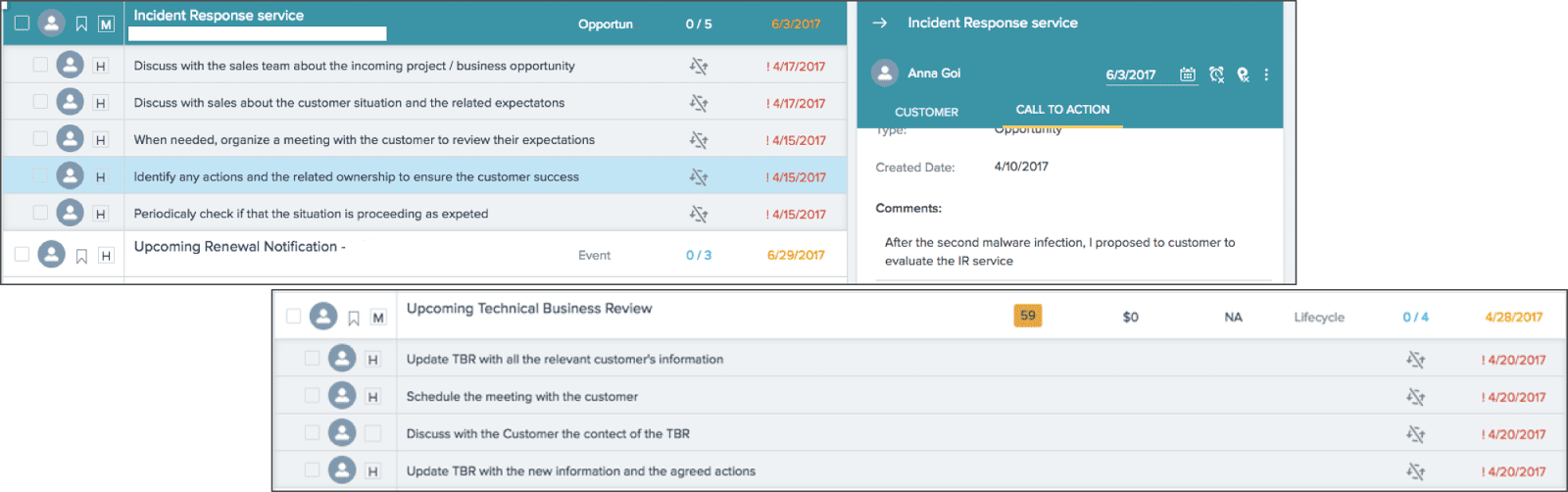Switch to the CUSTOMER tab
Viewport: 1568px width, 492px height.
[x=926, y=112]
